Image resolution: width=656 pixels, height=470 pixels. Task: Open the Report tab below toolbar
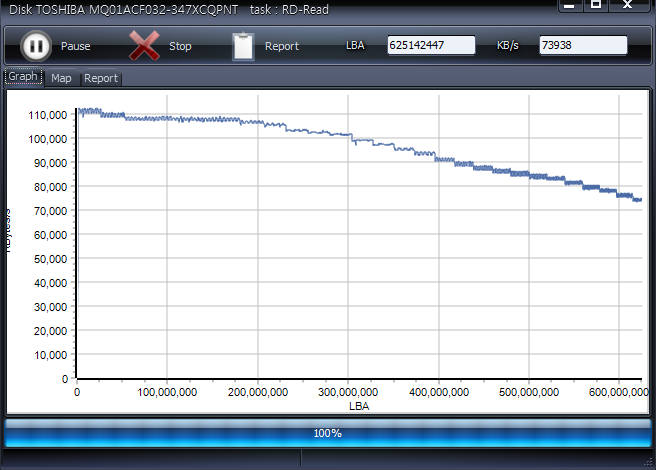[100, 78]
